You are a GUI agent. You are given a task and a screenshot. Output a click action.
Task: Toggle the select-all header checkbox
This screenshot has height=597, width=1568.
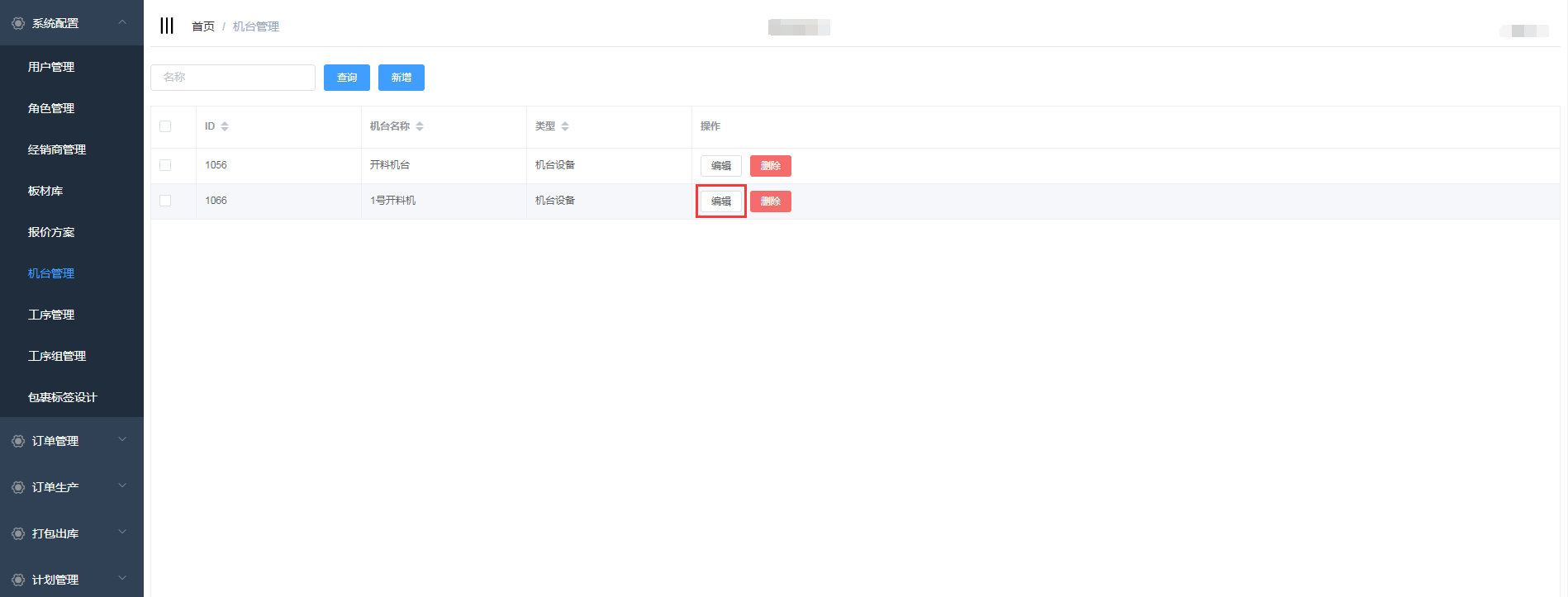click(165, 126)
